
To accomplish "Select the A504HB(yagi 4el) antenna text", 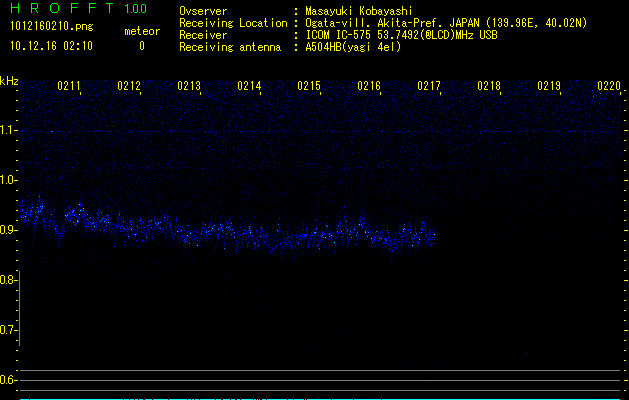I will (353, 47).
